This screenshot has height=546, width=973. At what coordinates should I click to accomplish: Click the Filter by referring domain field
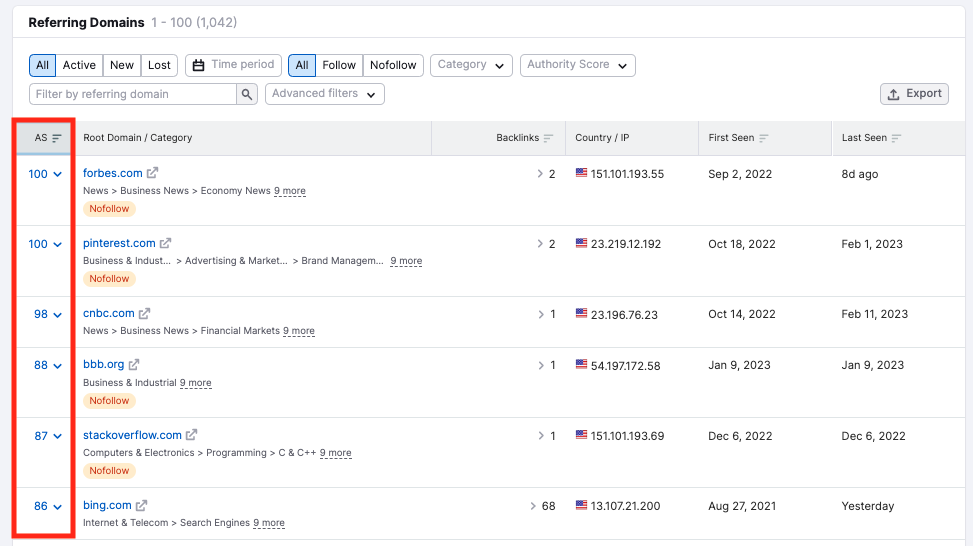point(132,94)
